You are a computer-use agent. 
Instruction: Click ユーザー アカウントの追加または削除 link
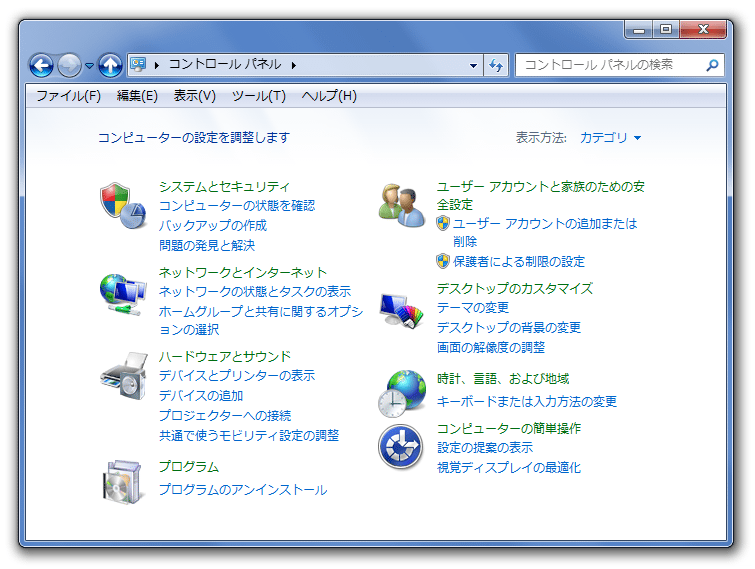545,233
